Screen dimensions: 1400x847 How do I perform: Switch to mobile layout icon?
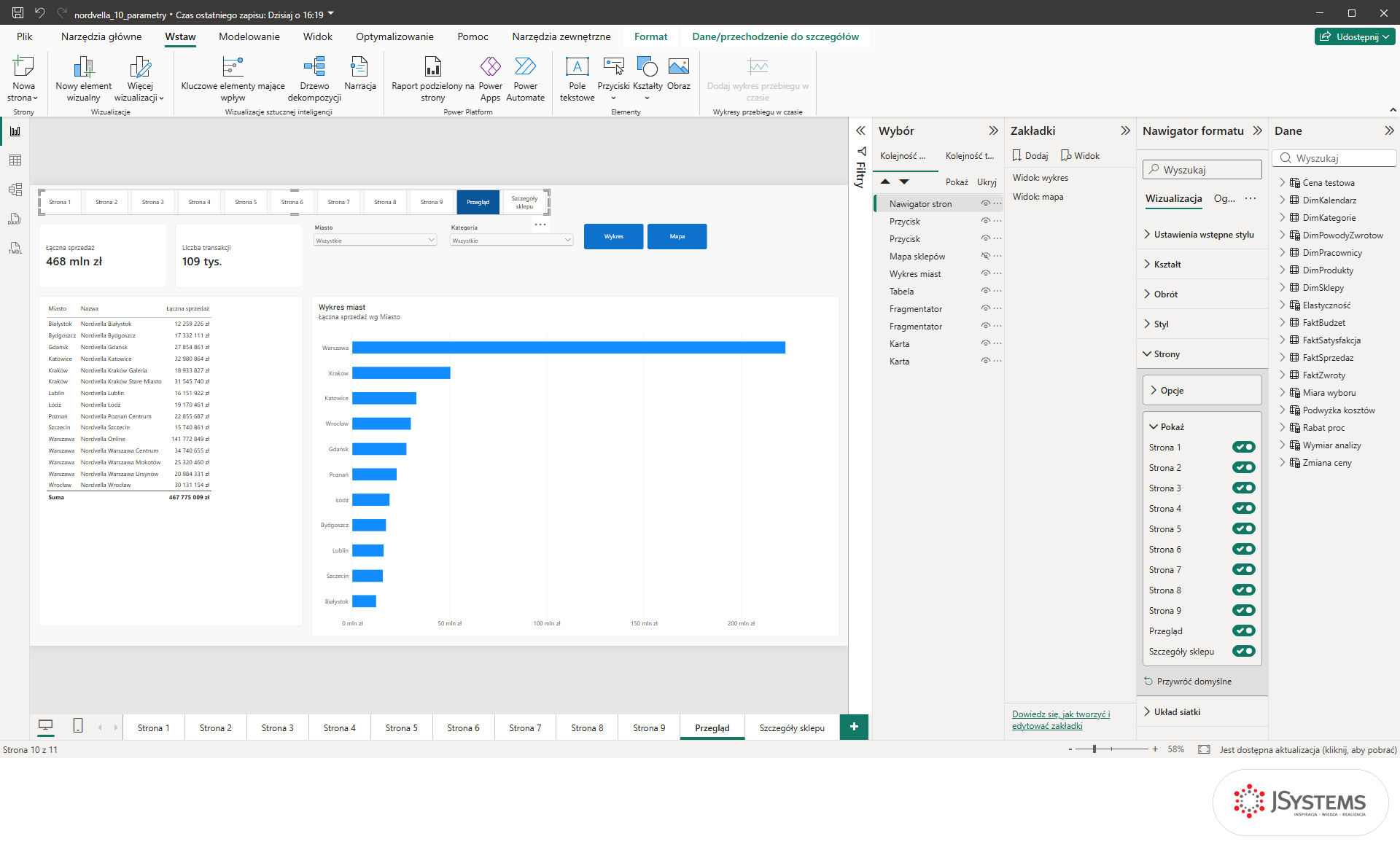pos(78,726)
